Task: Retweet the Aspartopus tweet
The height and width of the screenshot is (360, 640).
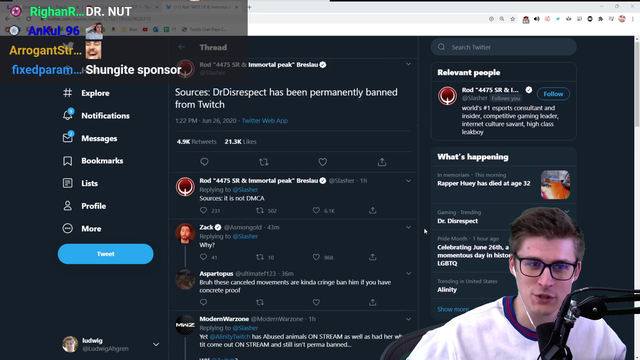Action: pos(260,302)
